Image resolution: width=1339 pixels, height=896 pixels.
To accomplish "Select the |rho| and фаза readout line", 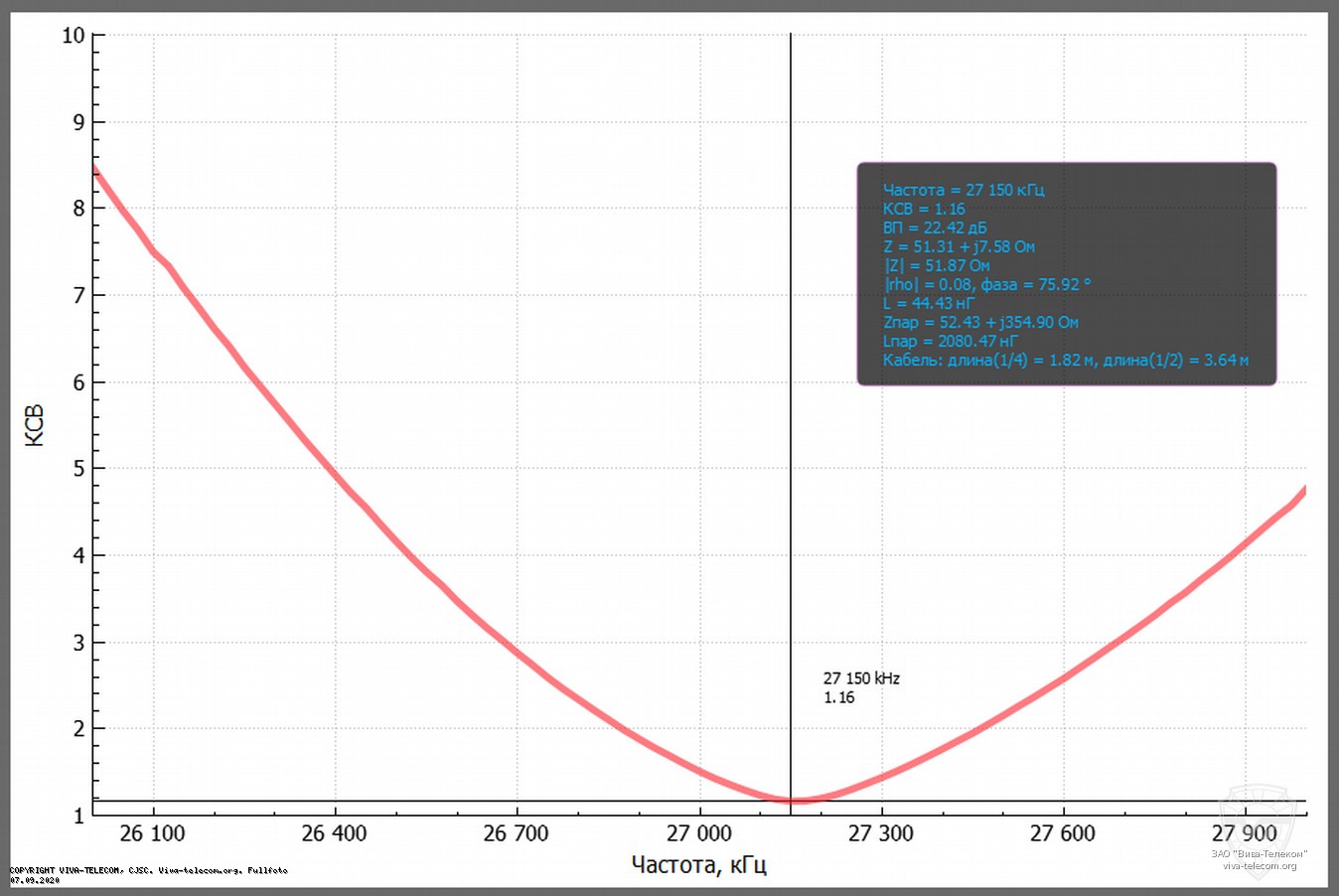I will click(x=986, y=284).
